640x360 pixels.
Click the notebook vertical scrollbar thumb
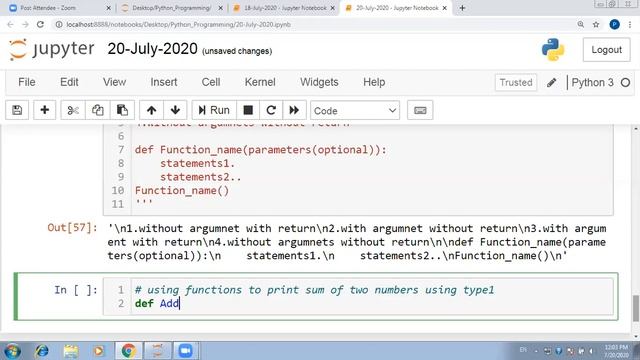click(x=636, y=309)
